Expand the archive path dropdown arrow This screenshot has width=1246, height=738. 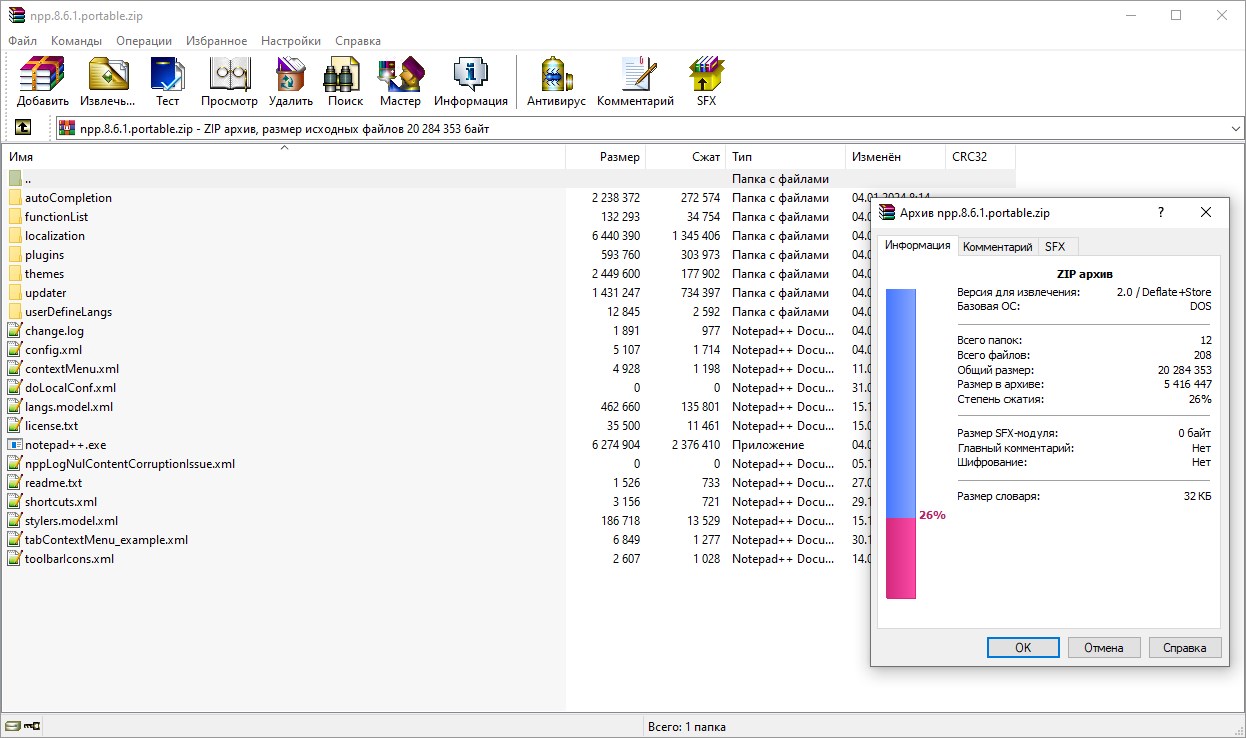(x=1234, y=129)
